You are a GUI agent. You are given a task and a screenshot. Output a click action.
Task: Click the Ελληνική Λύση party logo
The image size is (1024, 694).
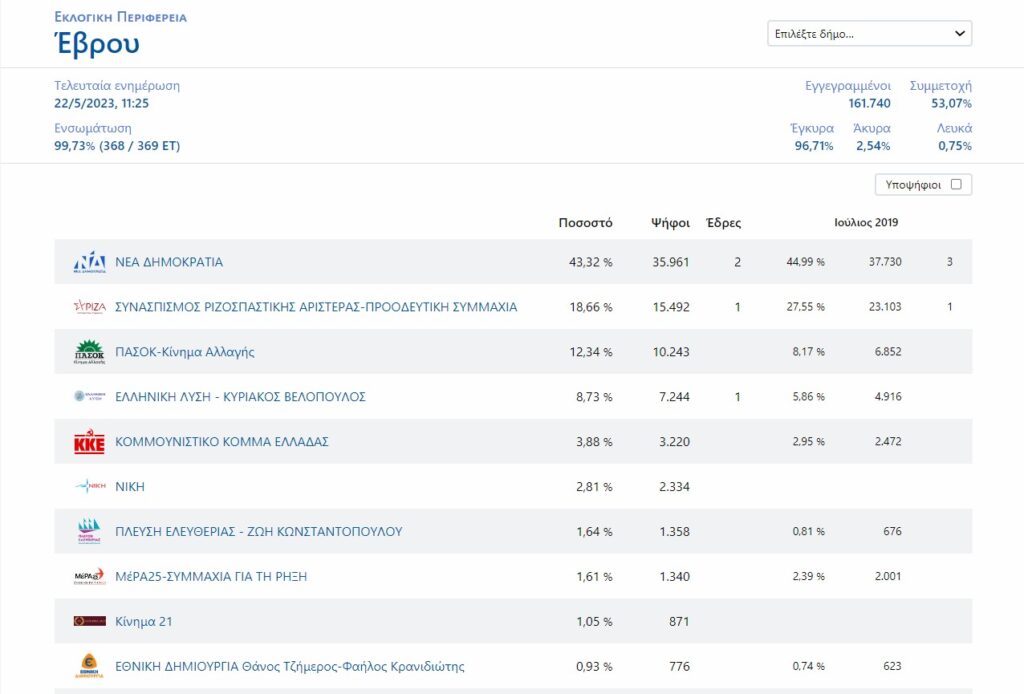[x=89, y=397]
